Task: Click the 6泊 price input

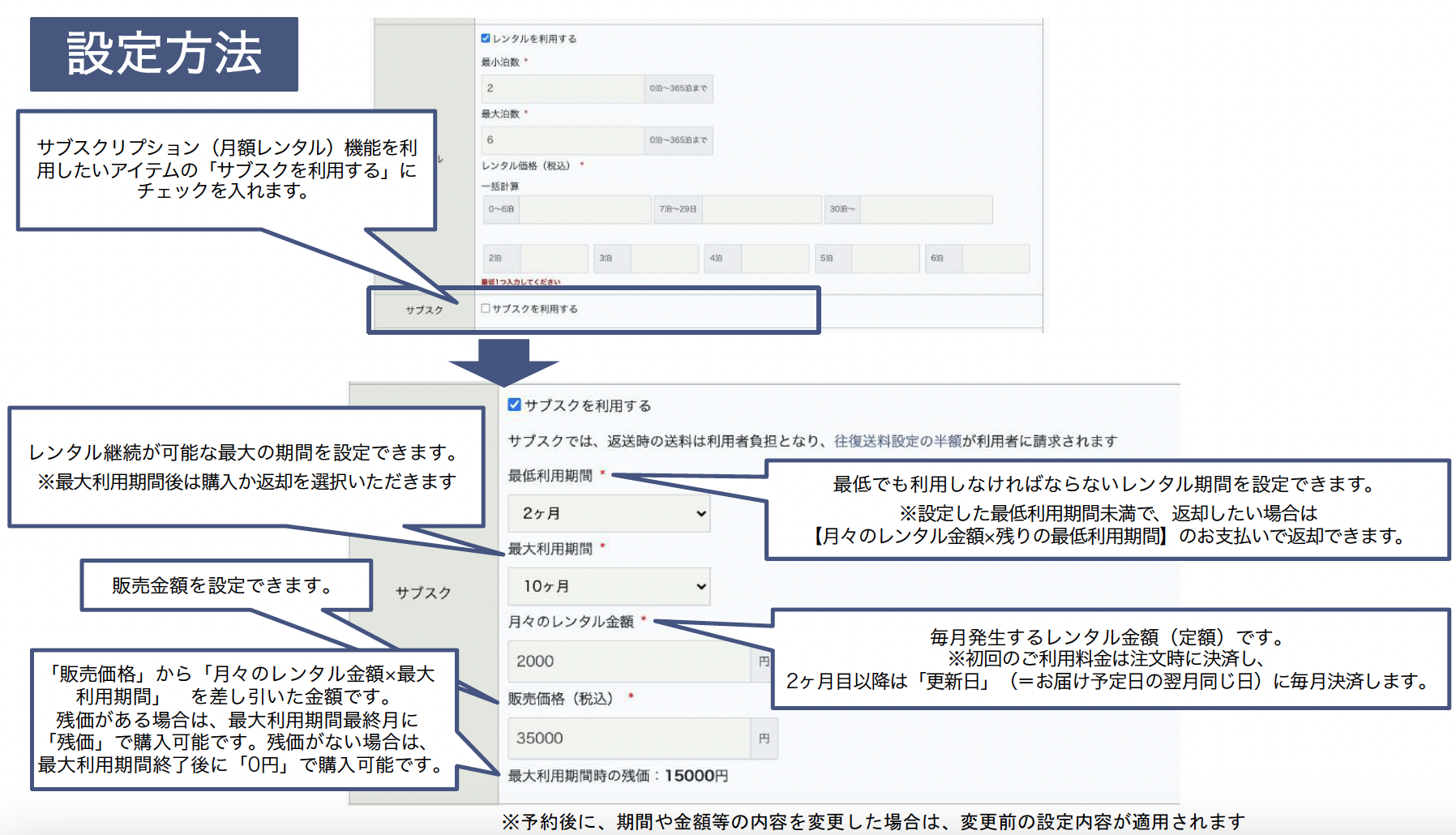Action: point(995,259)
